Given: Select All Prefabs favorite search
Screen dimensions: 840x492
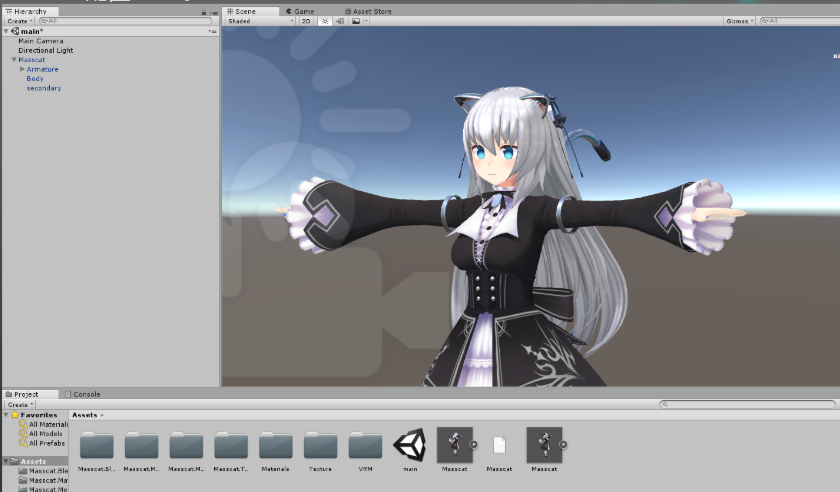Looking at the screenshot, I should pyautogui.click(x=42, y=443).
